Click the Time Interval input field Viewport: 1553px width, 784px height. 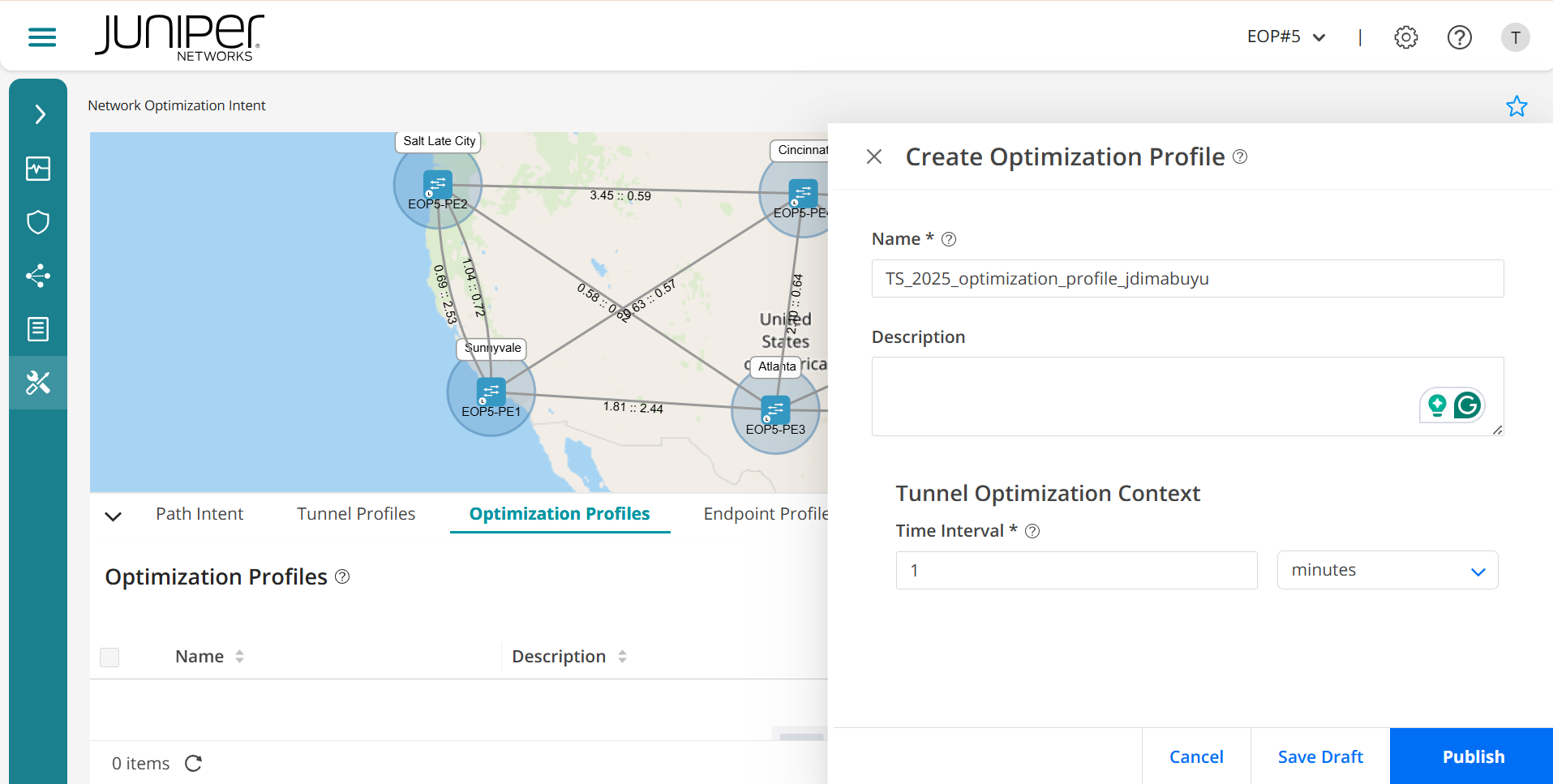coord(1075,570)
